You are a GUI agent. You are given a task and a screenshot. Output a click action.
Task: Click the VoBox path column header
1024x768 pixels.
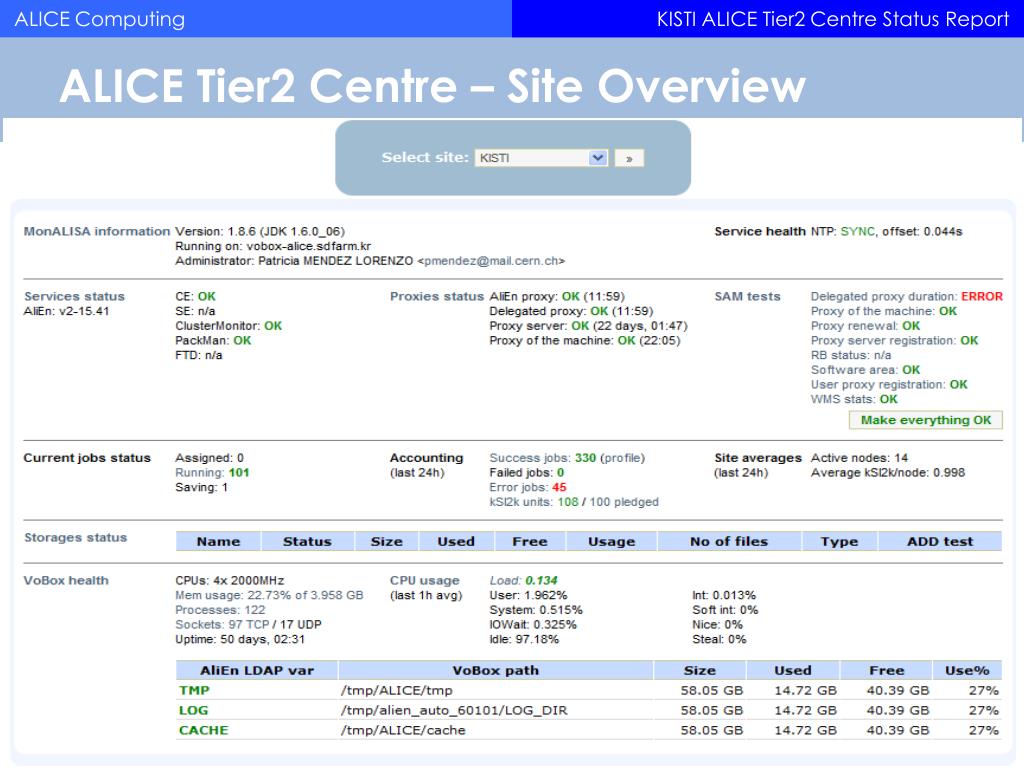[496, 671]
